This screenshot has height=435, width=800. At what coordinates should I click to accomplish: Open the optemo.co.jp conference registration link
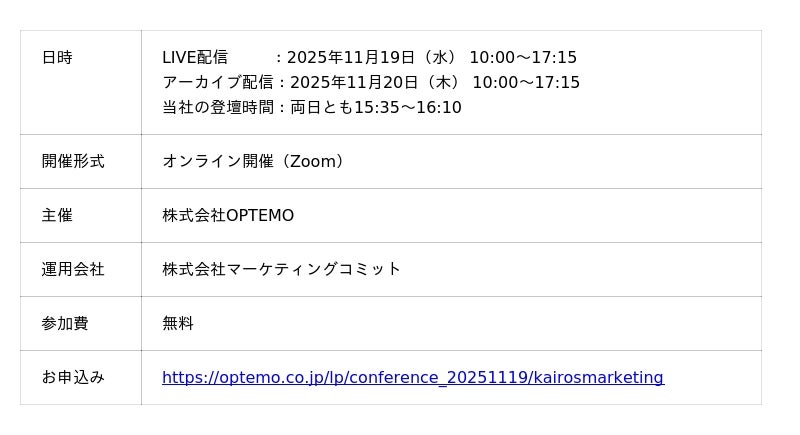coord(412,378)
